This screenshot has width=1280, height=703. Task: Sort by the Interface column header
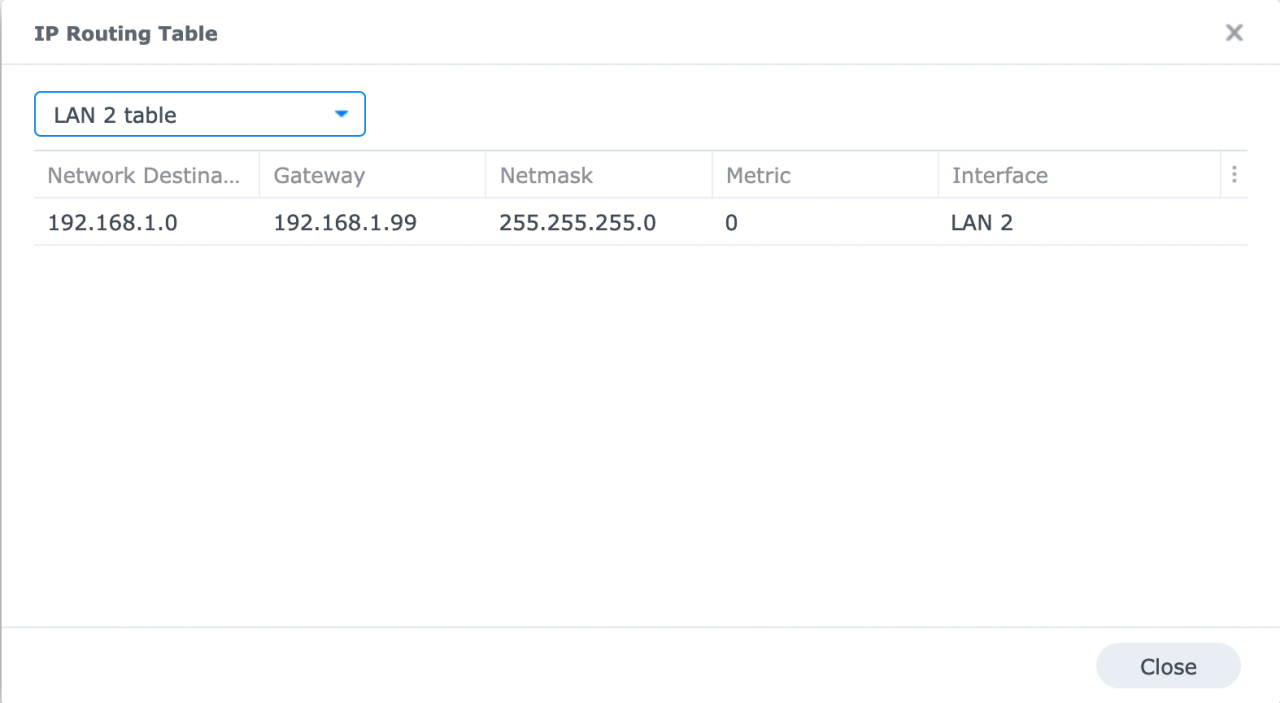[x=999, y=174]
